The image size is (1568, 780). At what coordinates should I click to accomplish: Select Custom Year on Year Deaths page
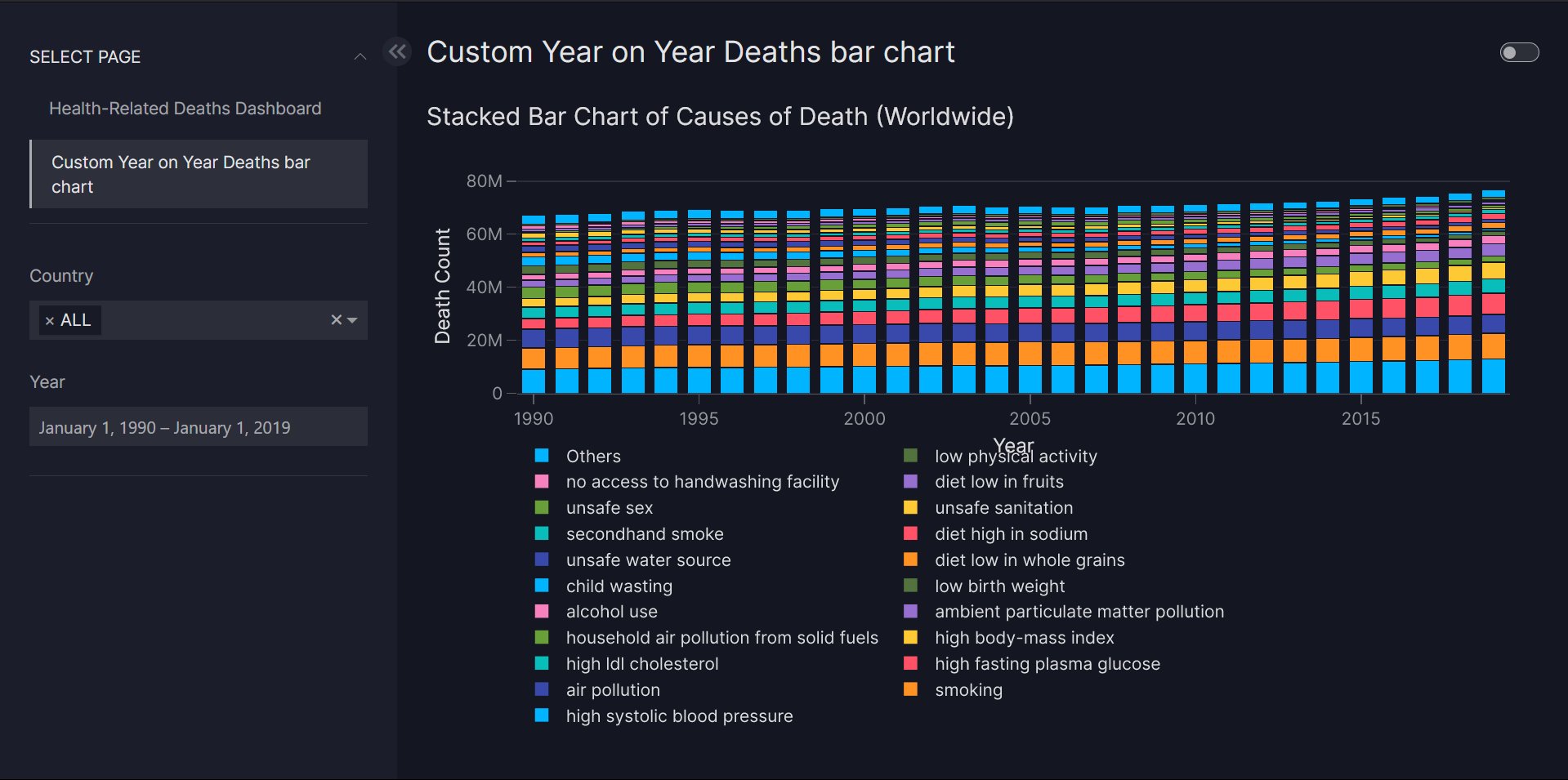181,174
